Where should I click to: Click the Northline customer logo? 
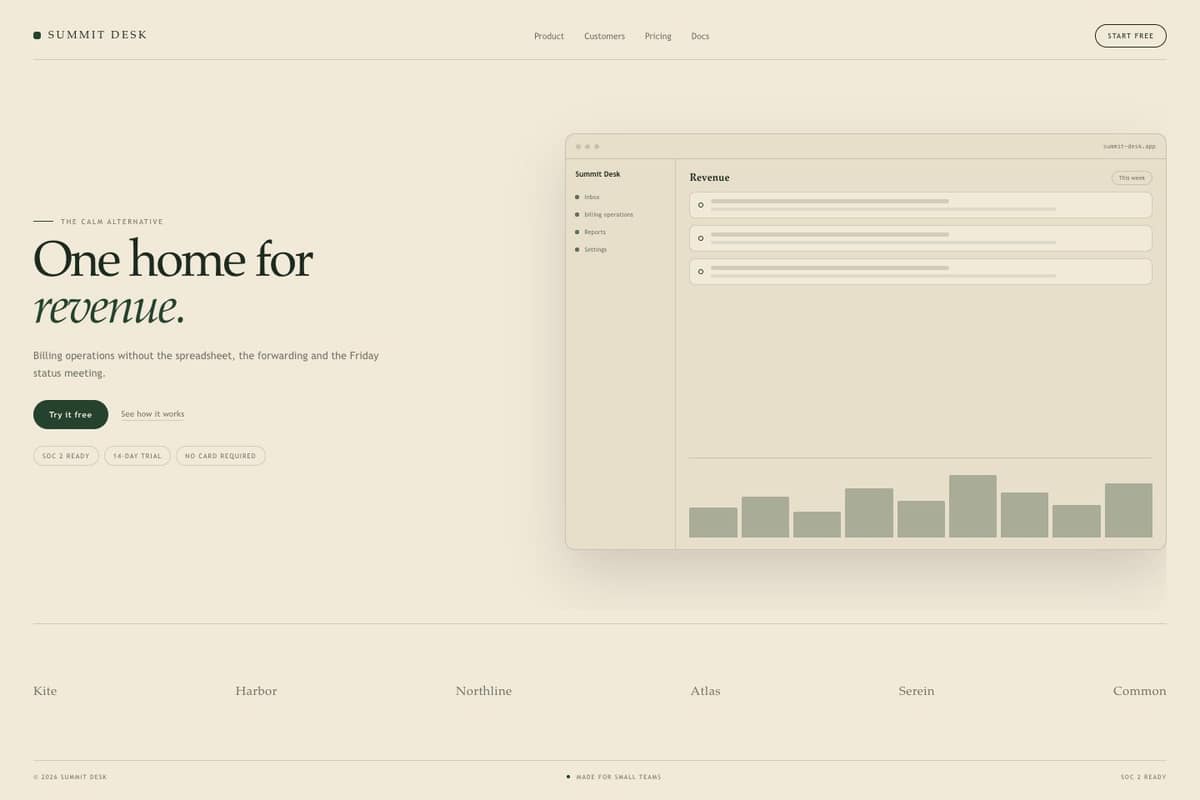[483, 691]
